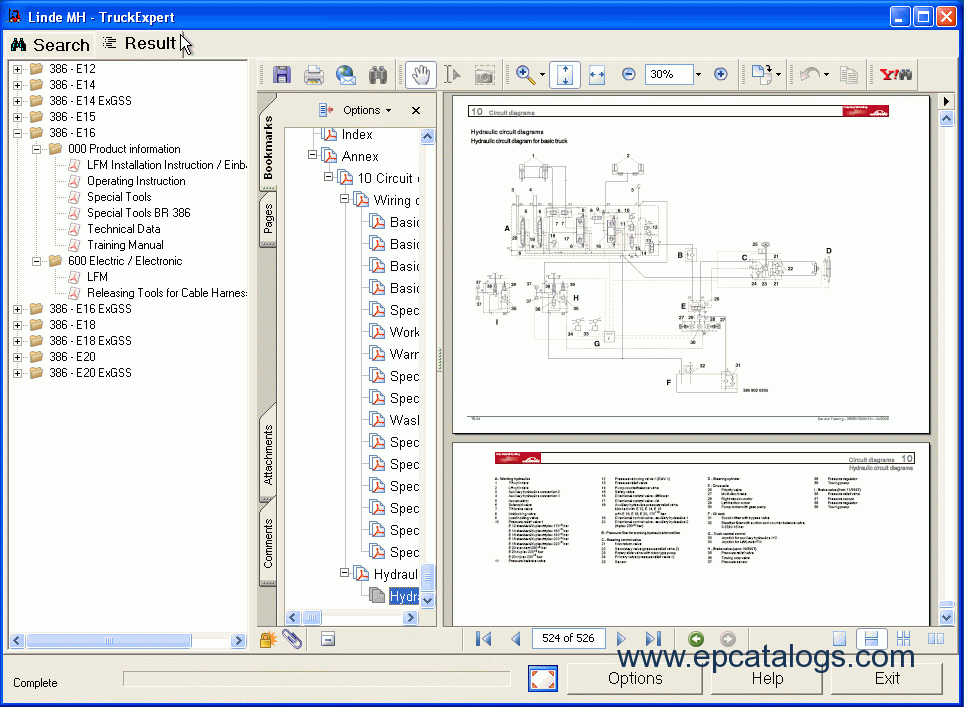The width and height of the screenshot is (964, 707).
Task: Click the 30% zoom input field
Action: [x=668, y=74]
